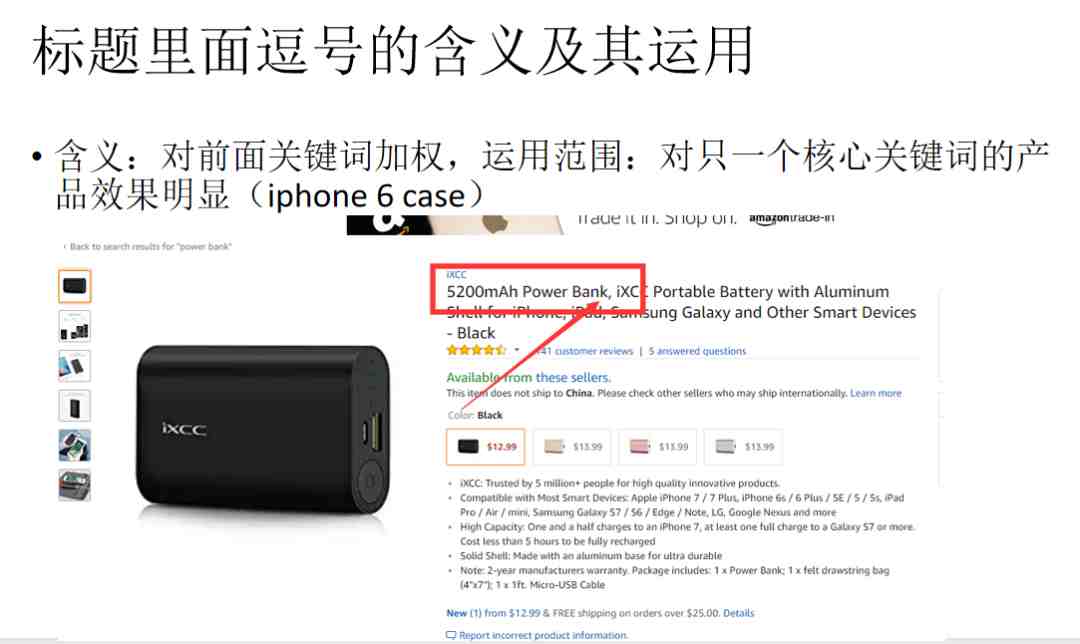1080x644 pixels.
Task: Open the fifth lifestyle thumbnail
Action: tap(74, 446)
